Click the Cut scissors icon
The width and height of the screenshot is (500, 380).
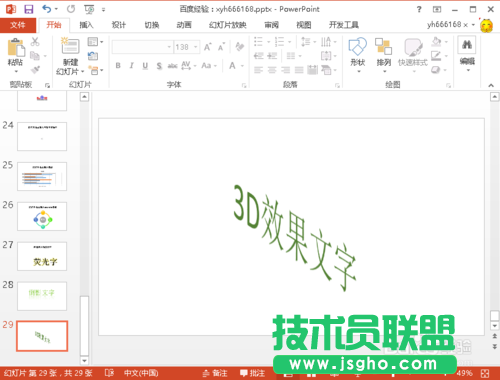pos(35,42)
